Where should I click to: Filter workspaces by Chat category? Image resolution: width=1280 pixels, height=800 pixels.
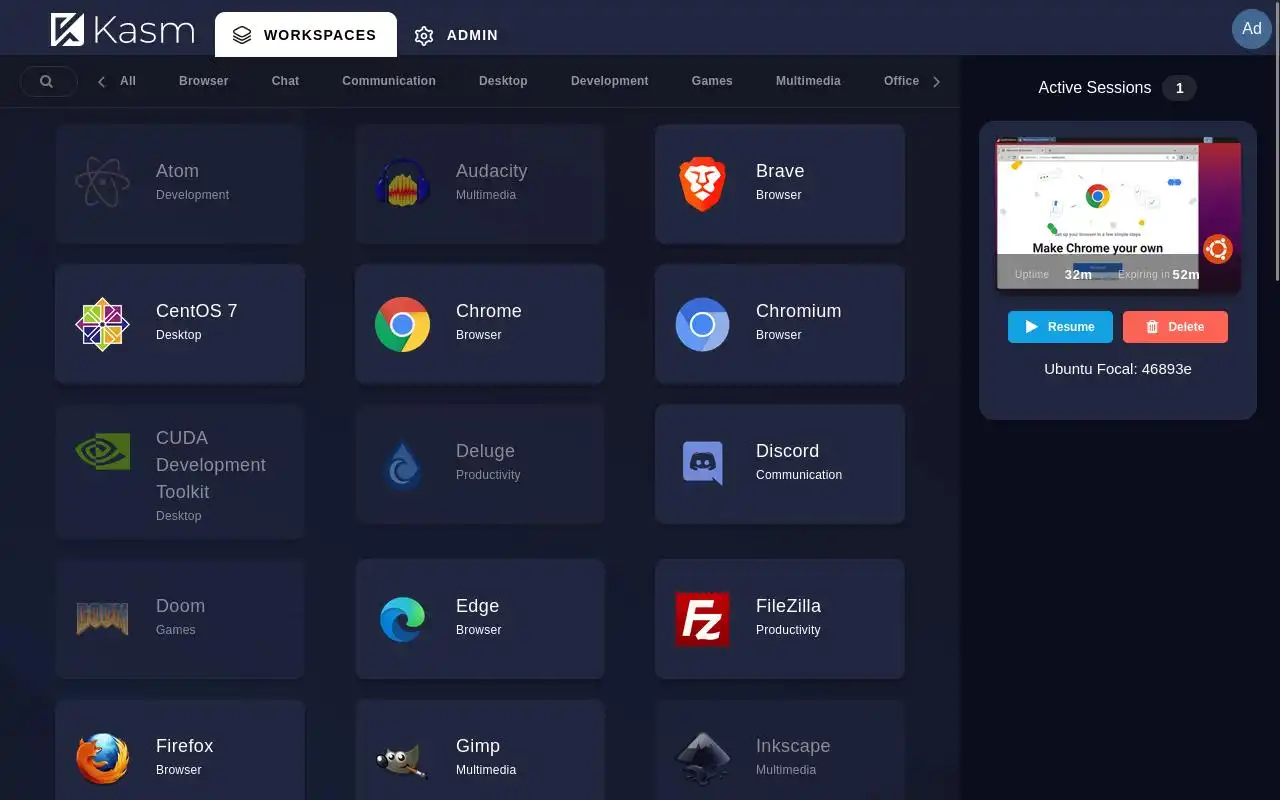[285, 81]
